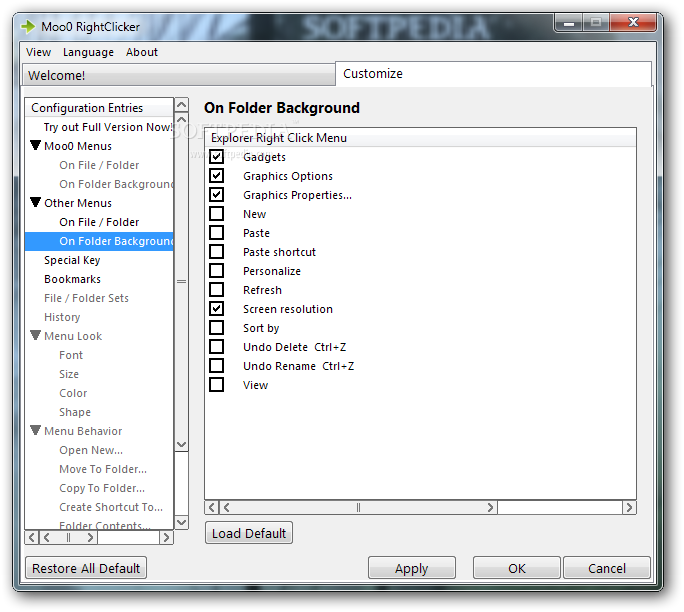Confirm with the OK button
The width and height of the screenshot is (684, 612).
(516, 568)
